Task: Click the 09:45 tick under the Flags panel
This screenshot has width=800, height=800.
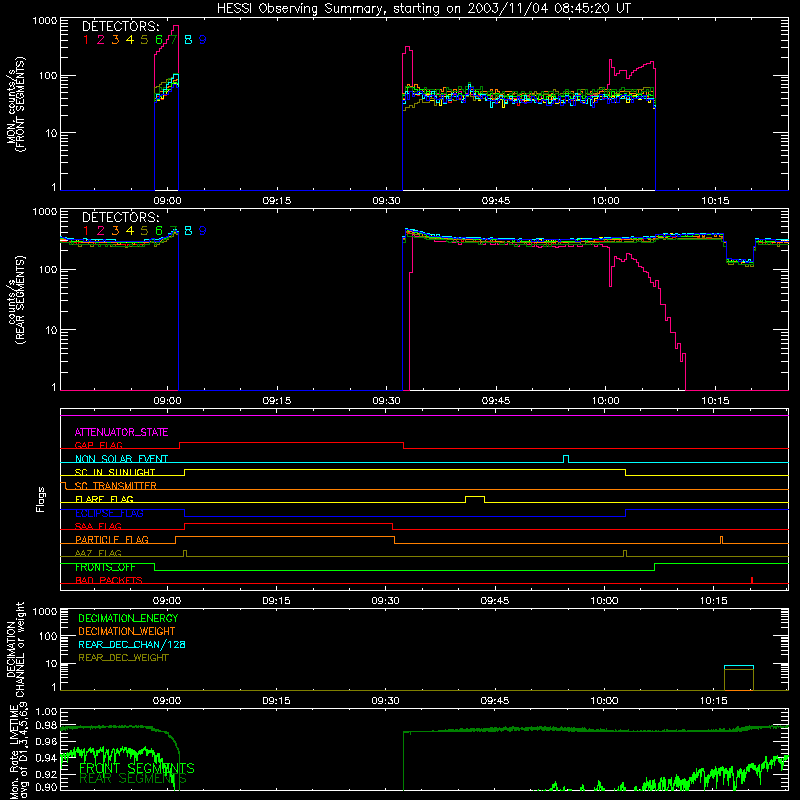Action: (x=495, y=601)
